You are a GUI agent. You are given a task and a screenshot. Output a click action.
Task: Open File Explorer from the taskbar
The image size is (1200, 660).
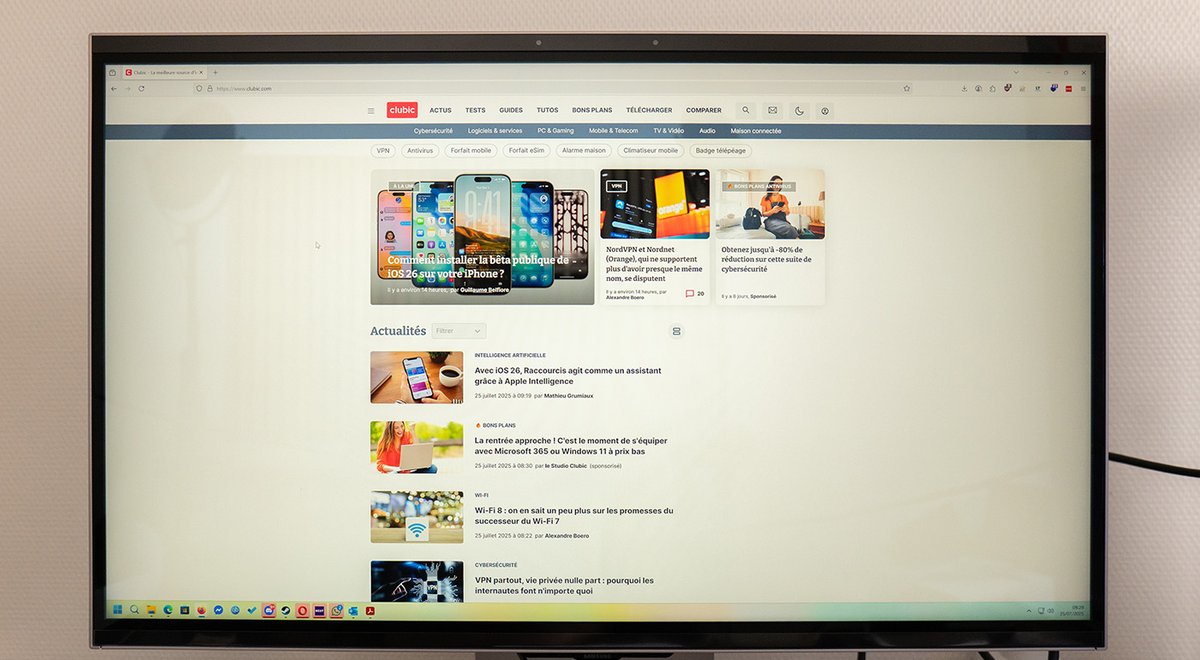[x=151, y=609]
